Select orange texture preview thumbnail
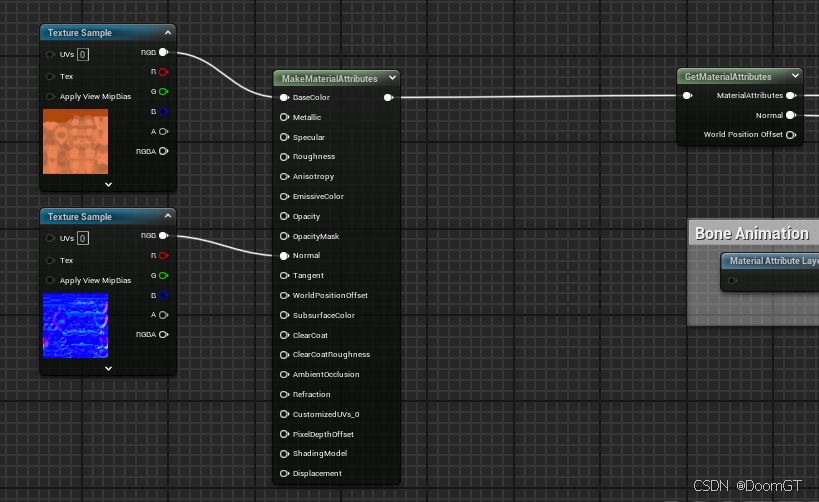This screenshot has width=819, height=502. tap(76, 142)
